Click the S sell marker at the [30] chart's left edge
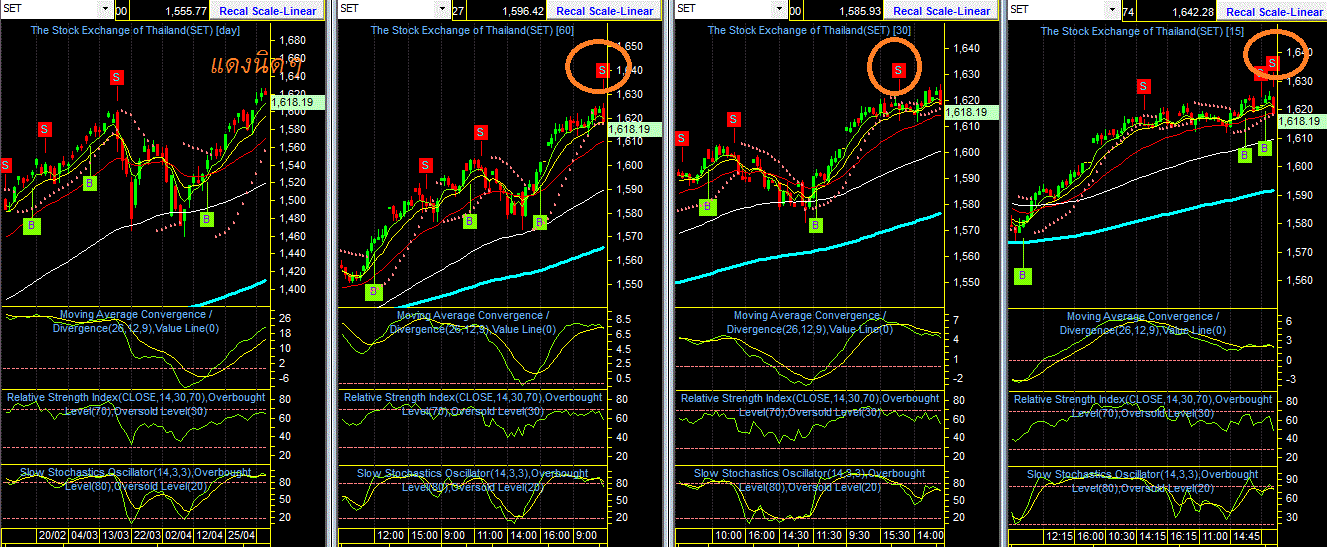The image size is (1327, 547). coord(683,138)
